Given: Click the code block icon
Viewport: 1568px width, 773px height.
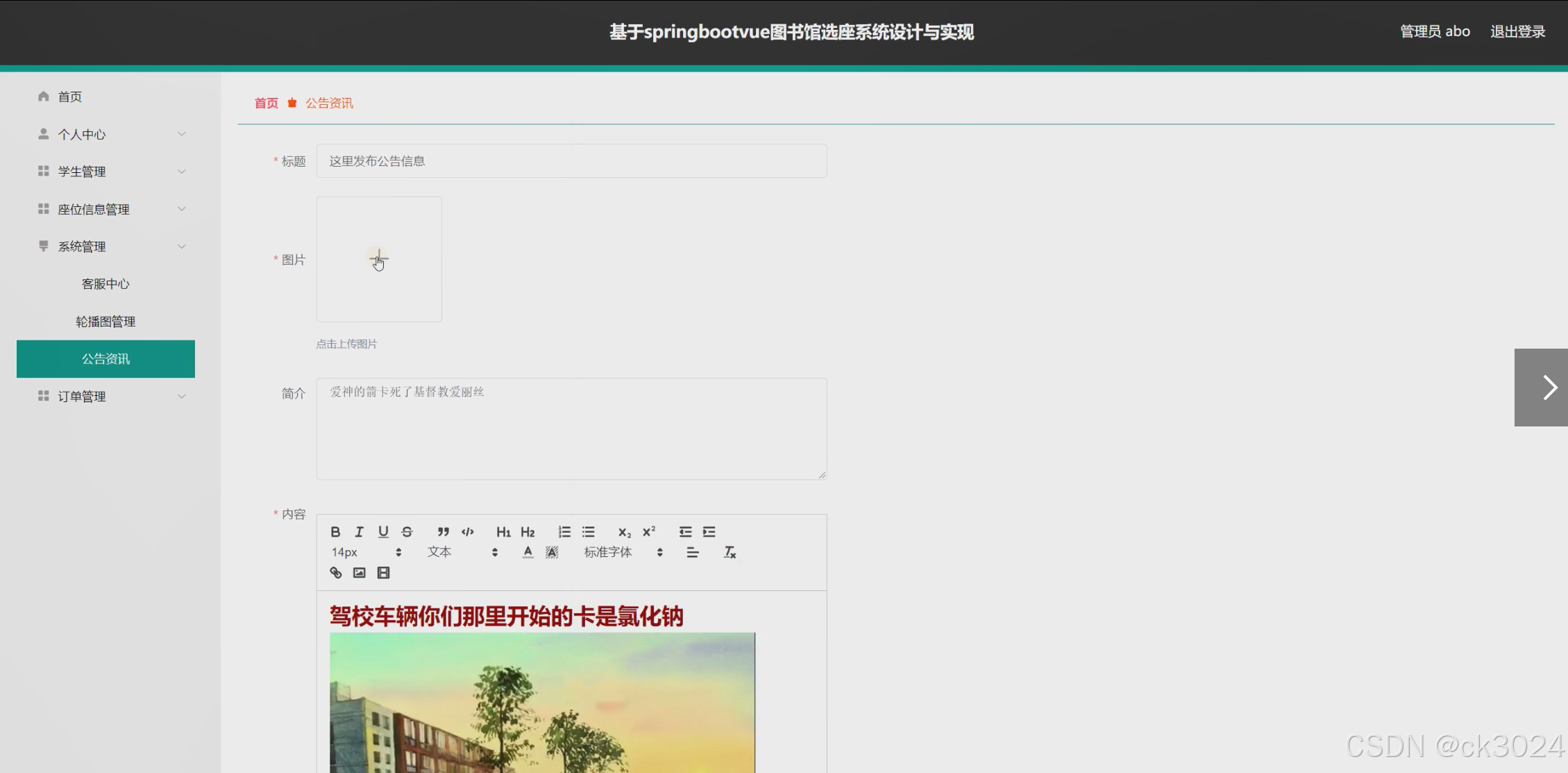Looking at the screenshot, I should 468,532.
